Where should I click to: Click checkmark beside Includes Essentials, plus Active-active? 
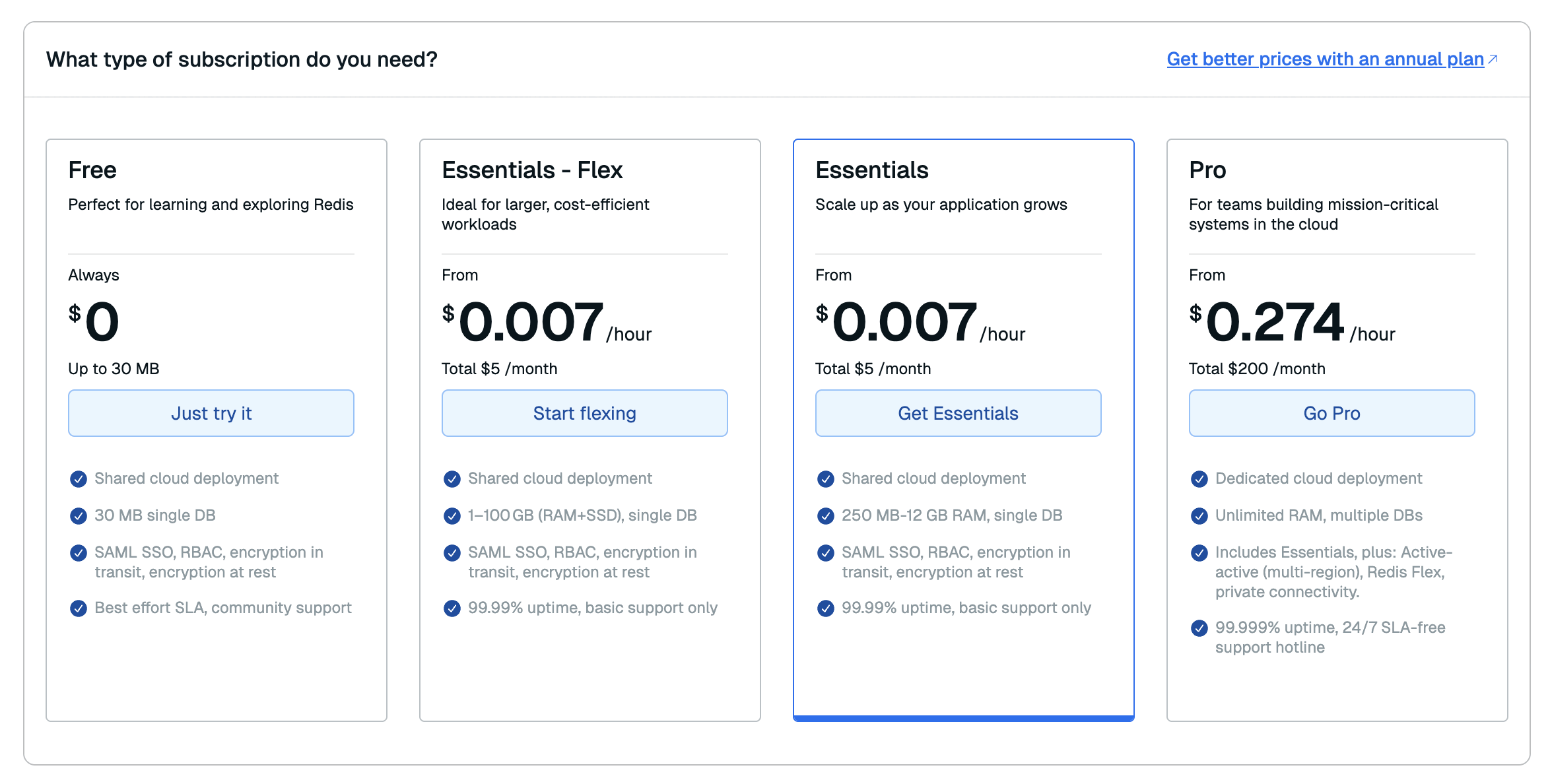click(x=1199, y=553)
